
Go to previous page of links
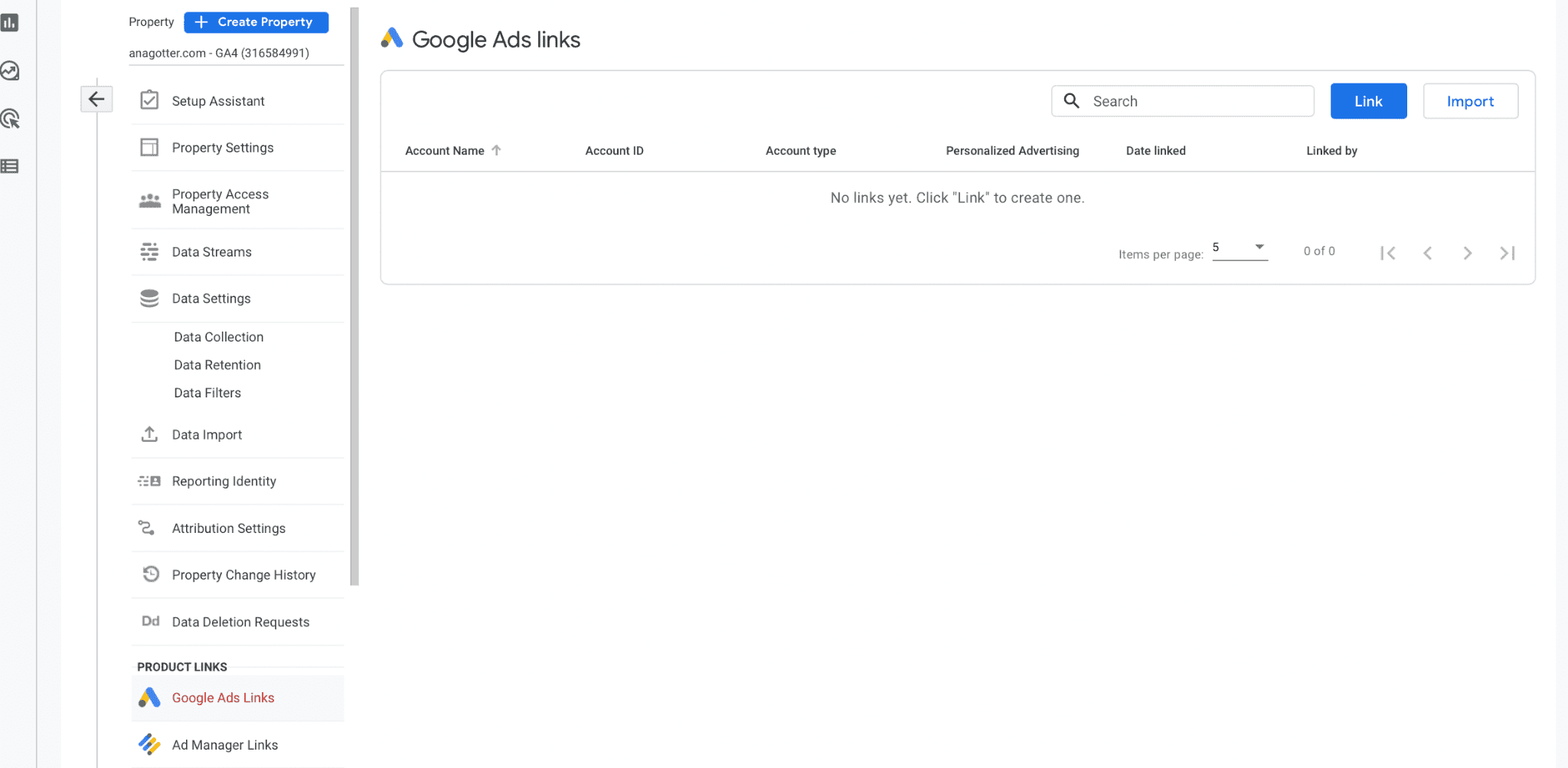[1427, 253]
